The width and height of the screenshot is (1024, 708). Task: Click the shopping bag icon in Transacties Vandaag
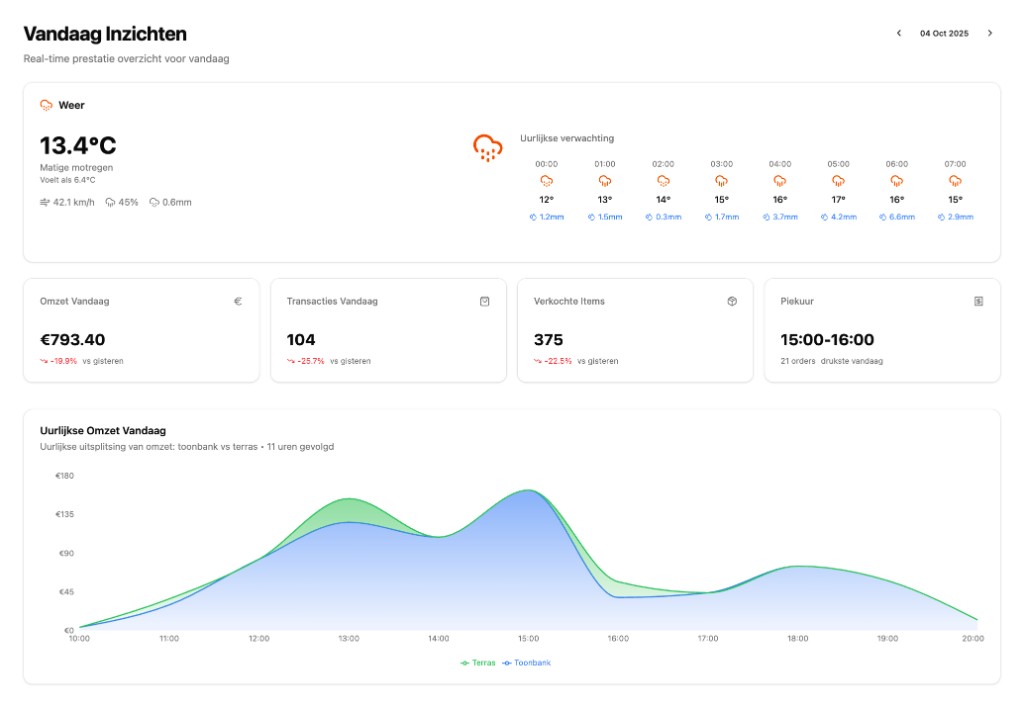485,301
